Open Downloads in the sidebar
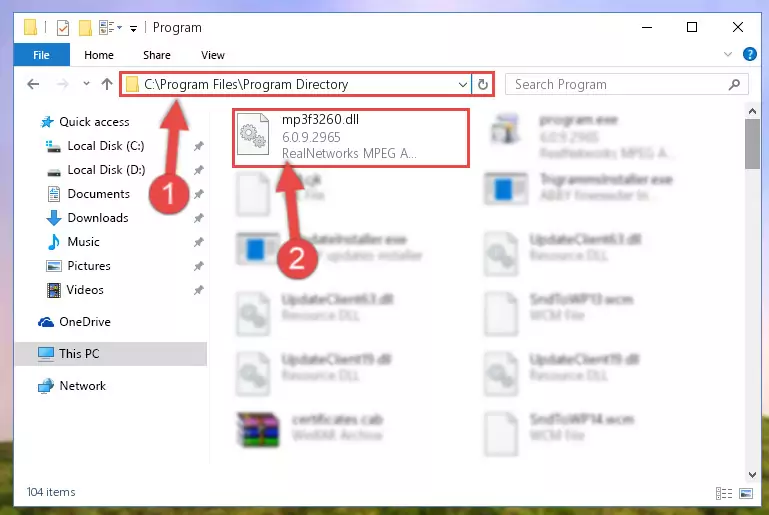The image size is (769, 515). [x=87, y=218]
